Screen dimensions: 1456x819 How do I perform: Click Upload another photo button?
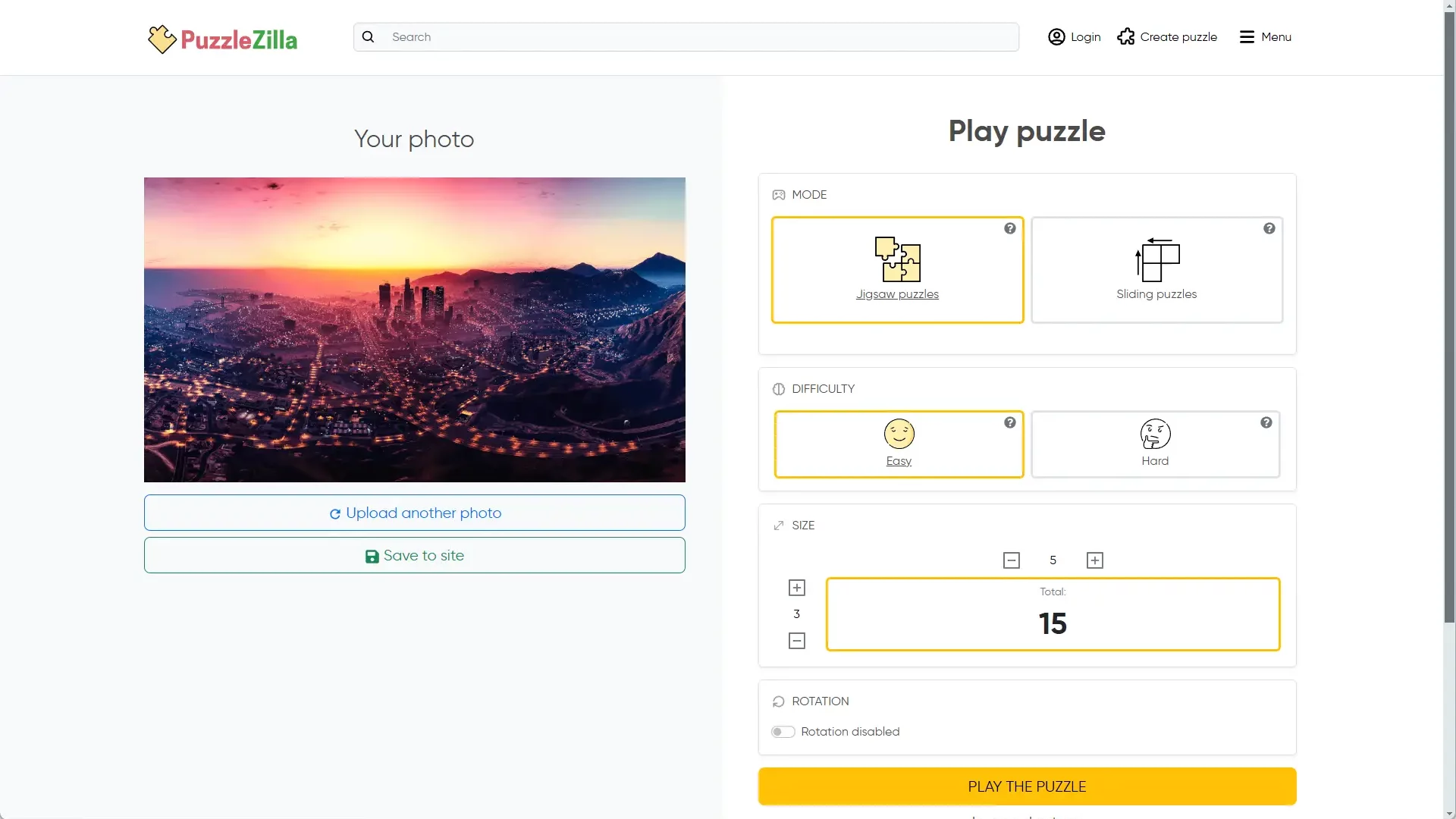[414, 512]
